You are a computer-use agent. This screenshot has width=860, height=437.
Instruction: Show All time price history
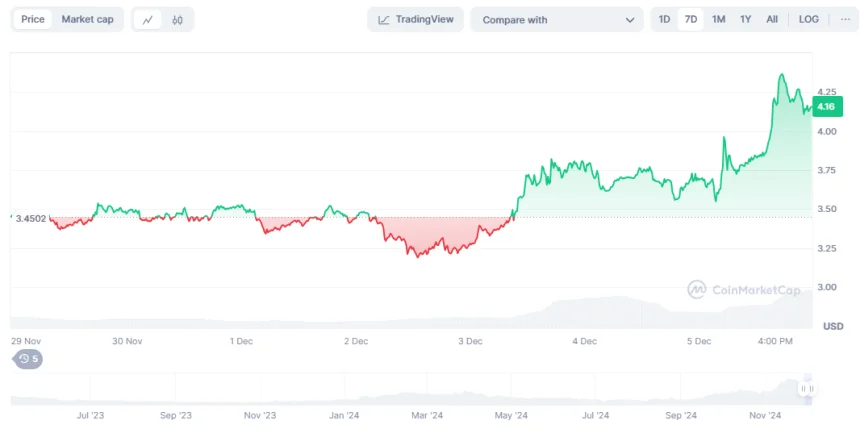[772, 20]
